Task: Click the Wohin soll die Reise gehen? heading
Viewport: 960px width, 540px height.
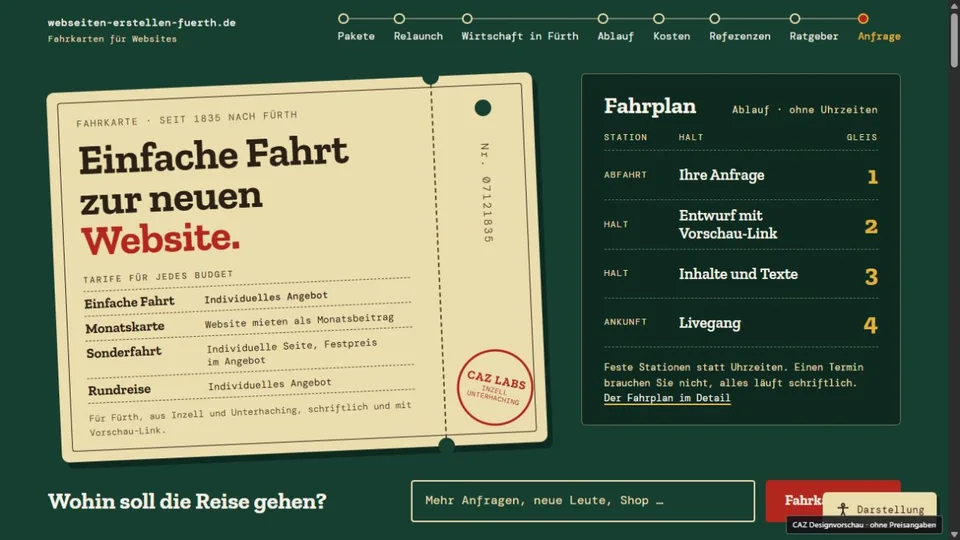Action: 187,501
